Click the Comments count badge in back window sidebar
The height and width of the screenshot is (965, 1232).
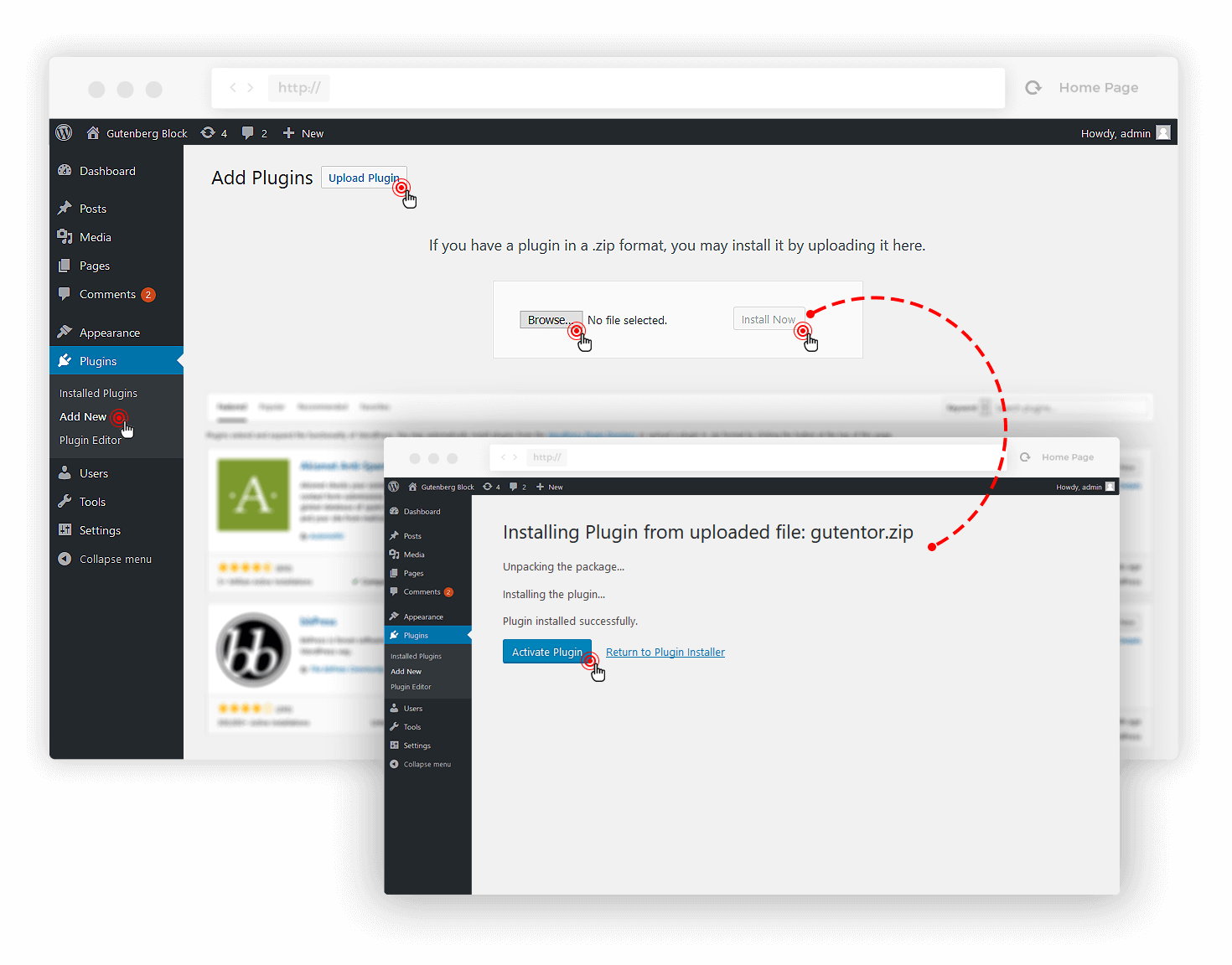(148, 294)
